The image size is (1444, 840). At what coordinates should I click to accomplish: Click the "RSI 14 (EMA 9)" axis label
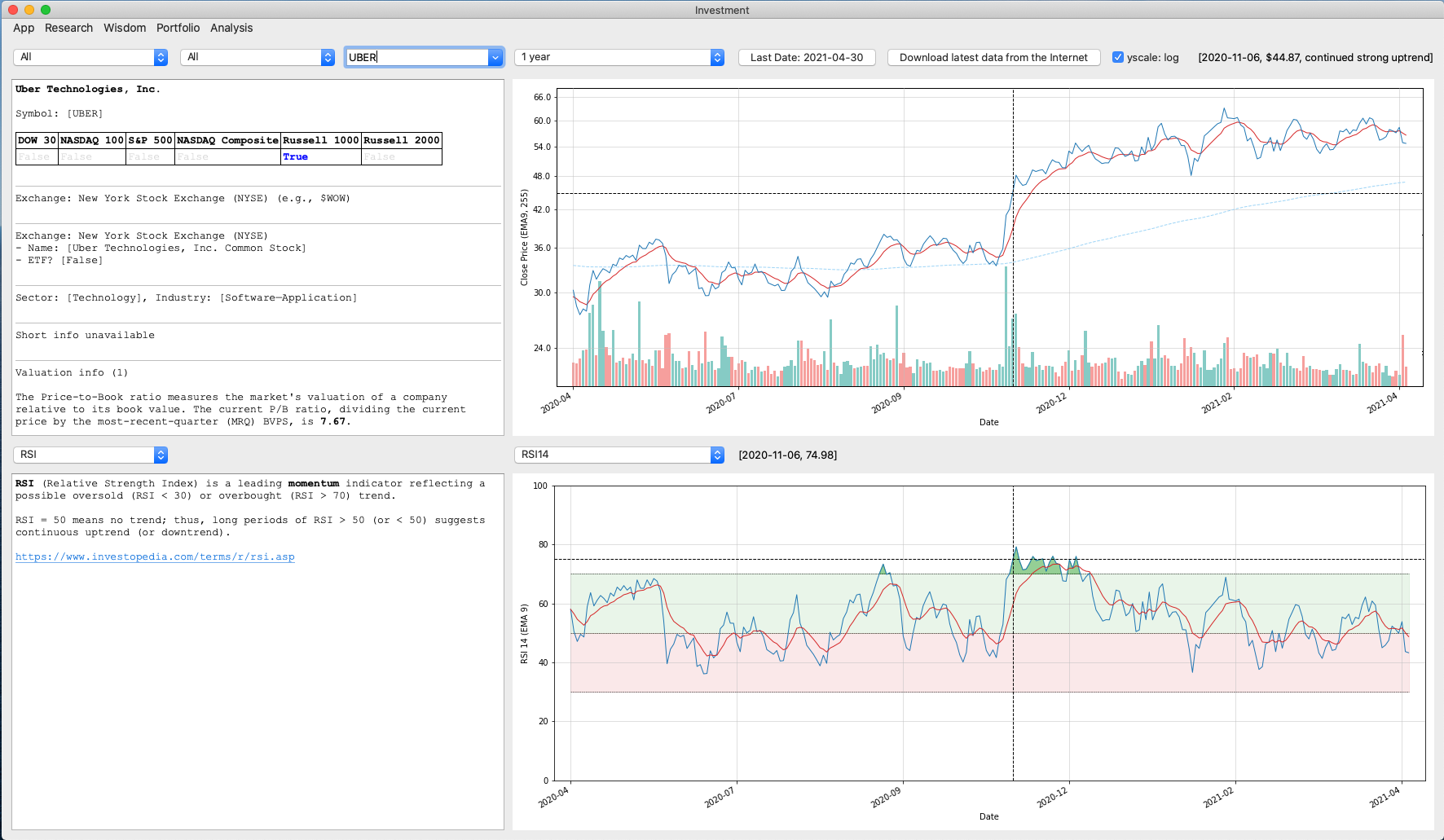point(525,633)
